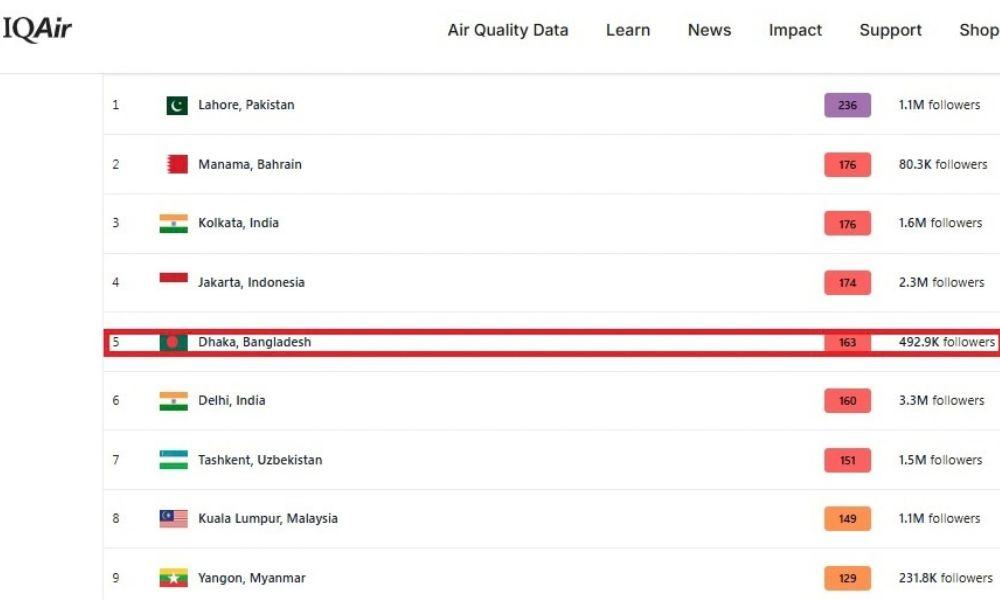
Task: Open the Impact navigation item
Action: coord(795,30)
